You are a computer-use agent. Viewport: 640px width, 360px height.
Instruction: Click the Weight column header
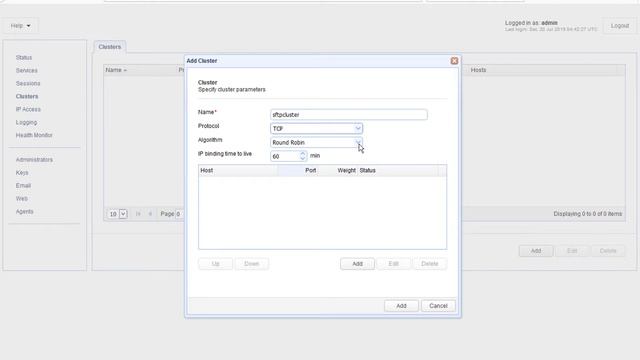[x=338, y=171]
